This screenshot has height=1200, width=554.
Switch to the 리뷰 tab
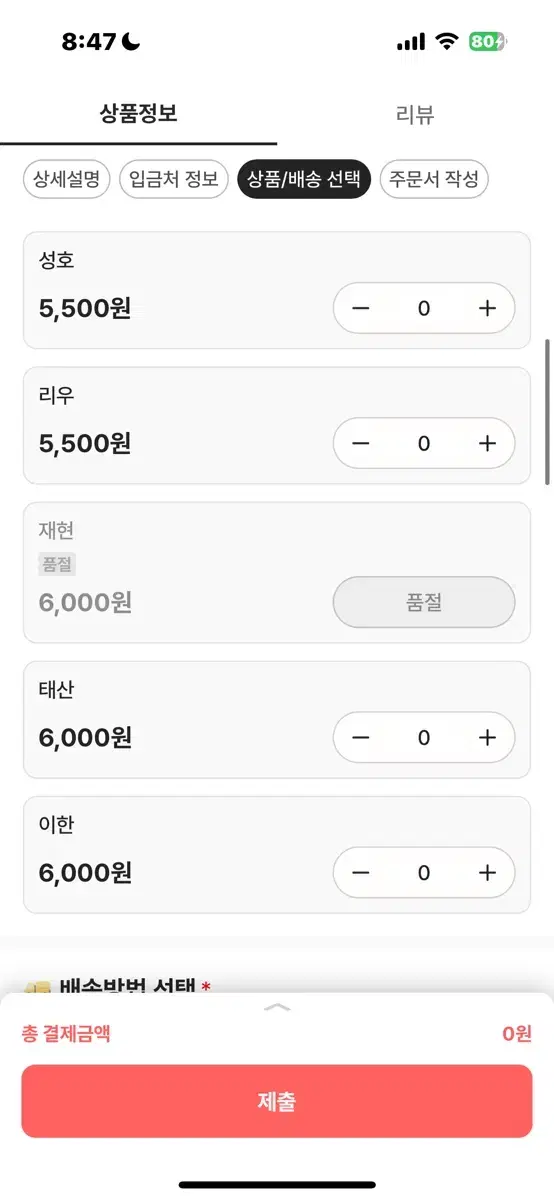pyautogui.click(x=415, y=114)
